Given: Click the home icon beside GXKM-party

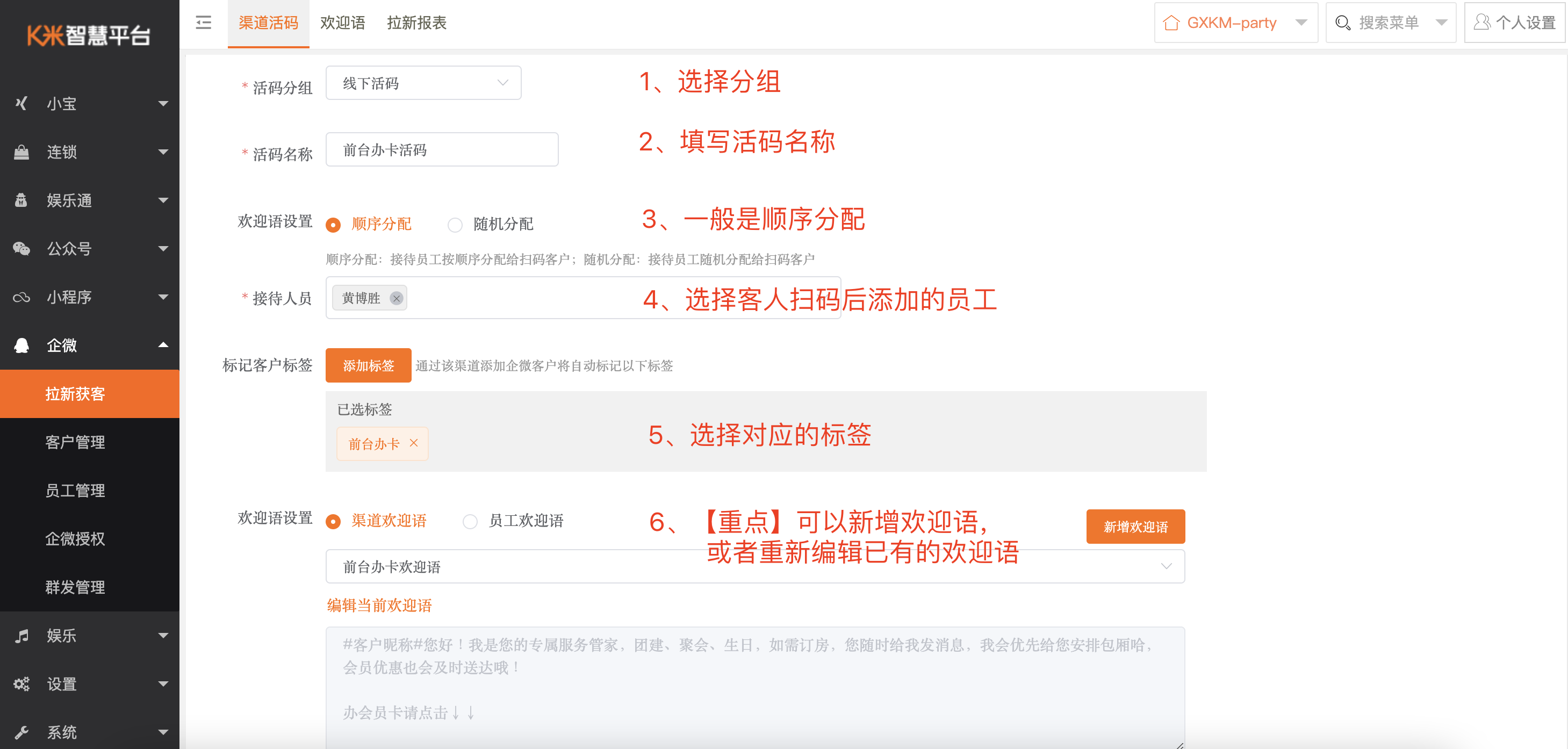Looking at the screenshot, I should coord(1171,23).
